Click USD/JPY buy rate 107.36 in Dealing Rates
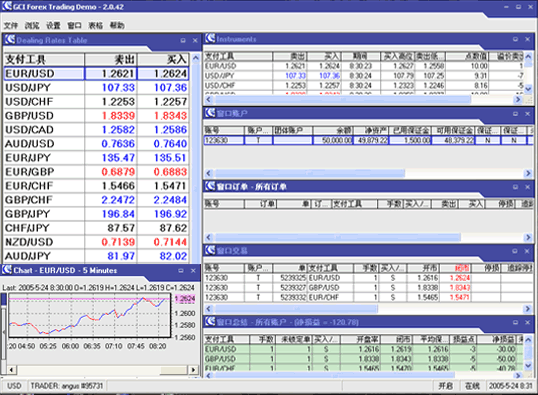The height and width of the screenshot is (395, 538). pos(171,88)
